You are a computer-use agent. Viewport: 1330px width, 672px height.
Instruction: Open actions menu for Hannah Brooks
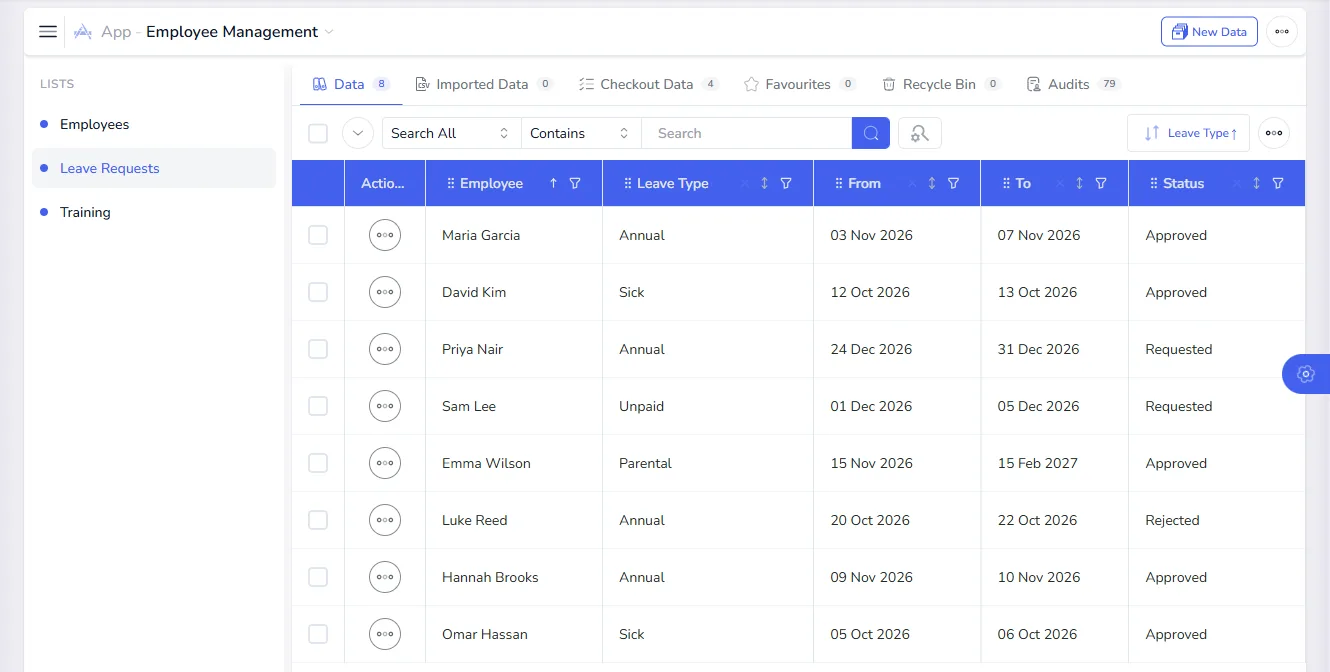point(385,577)
